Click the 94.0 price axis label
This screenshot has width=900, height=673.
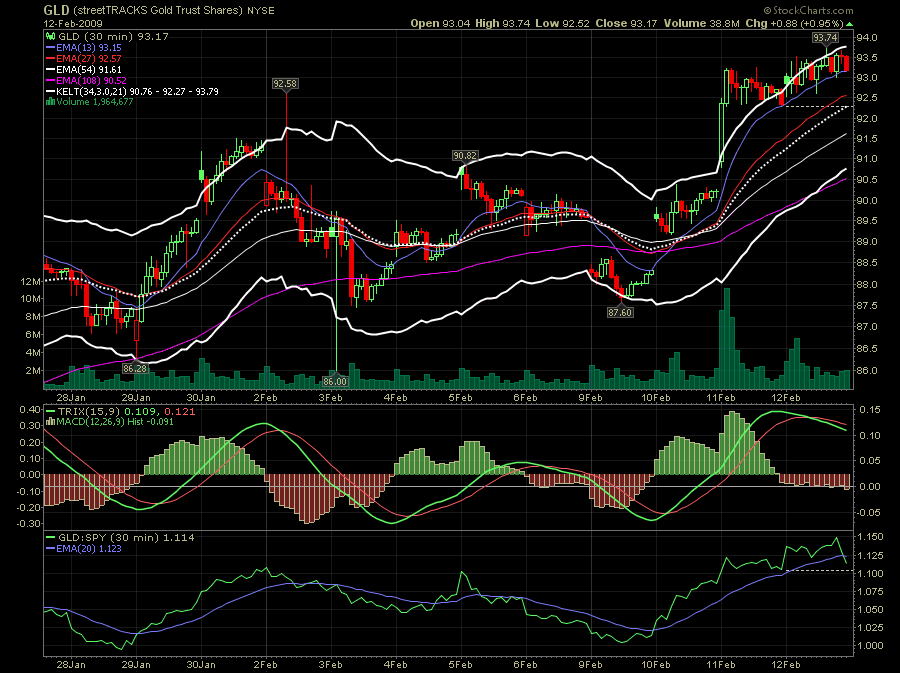point(866,38)
